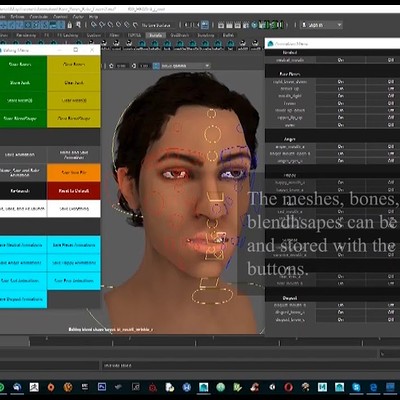Click Save Fear Animations cyan button

click(74, 281)
